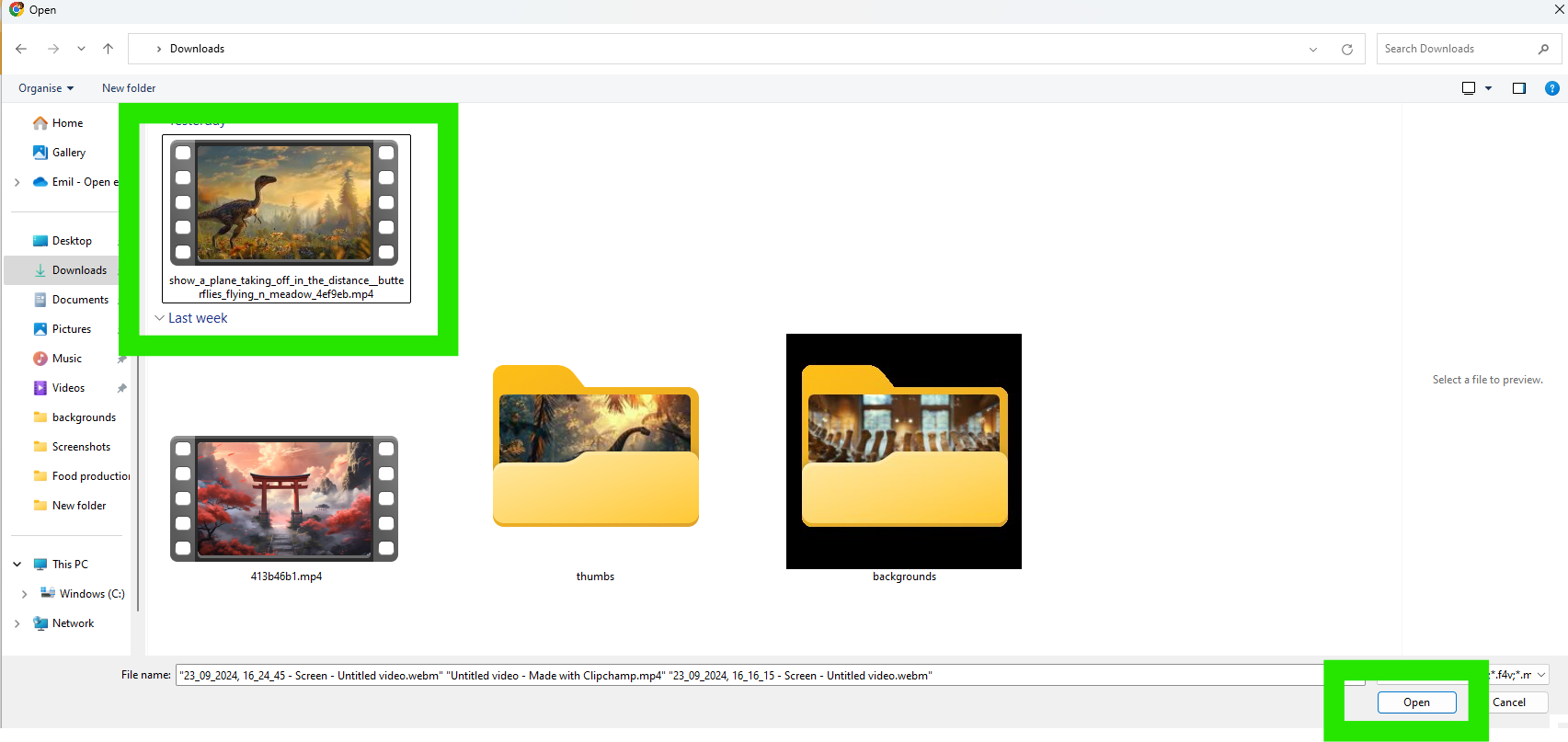The height and width of the screenshot is (742, 1568).
Task: Expand the Network tree node
Action: (17, 623)
